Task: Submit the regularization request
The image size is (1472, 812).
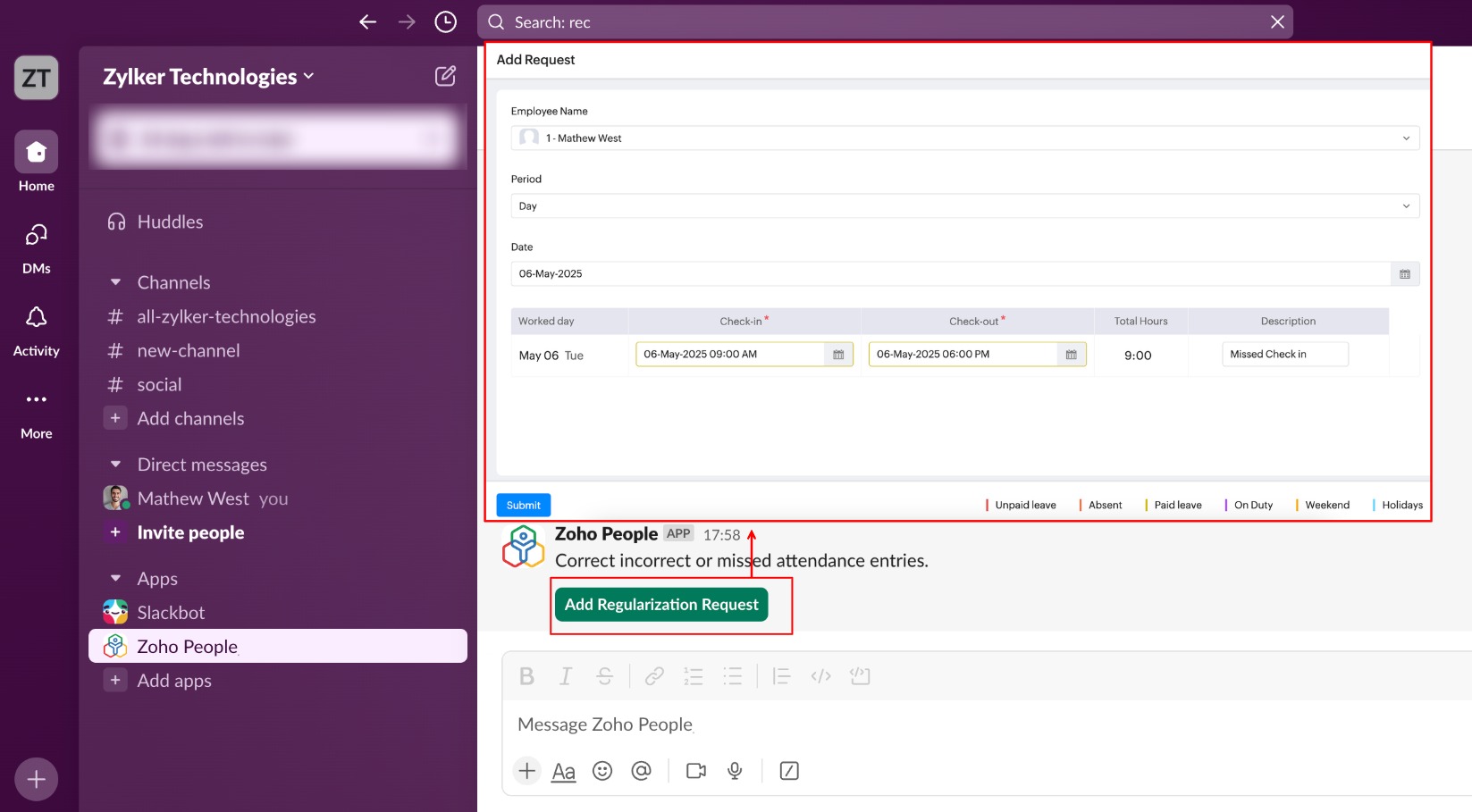Action: point(524,505)
